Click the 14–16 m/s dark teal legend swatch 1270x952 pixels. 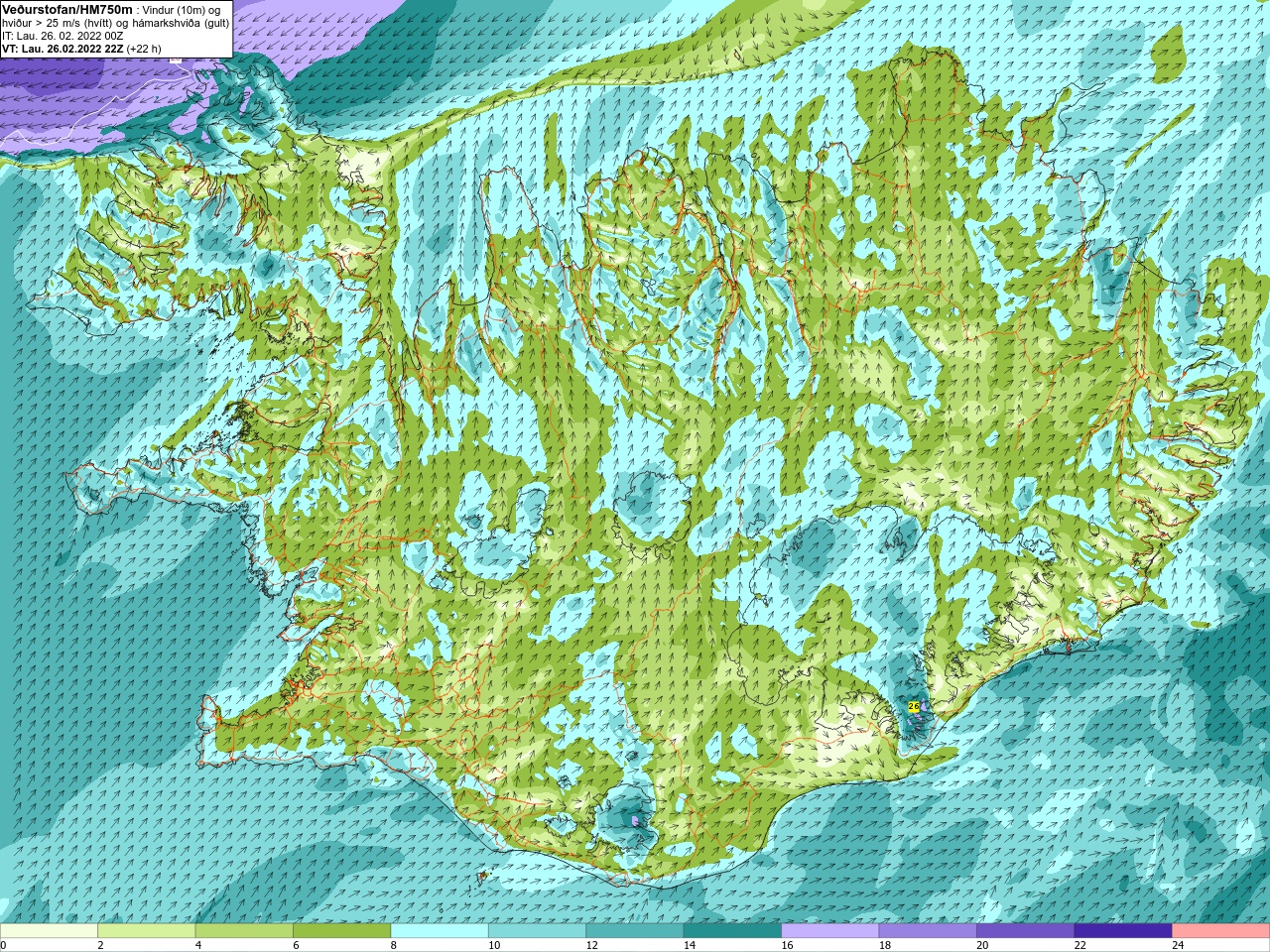pos(732,931)
